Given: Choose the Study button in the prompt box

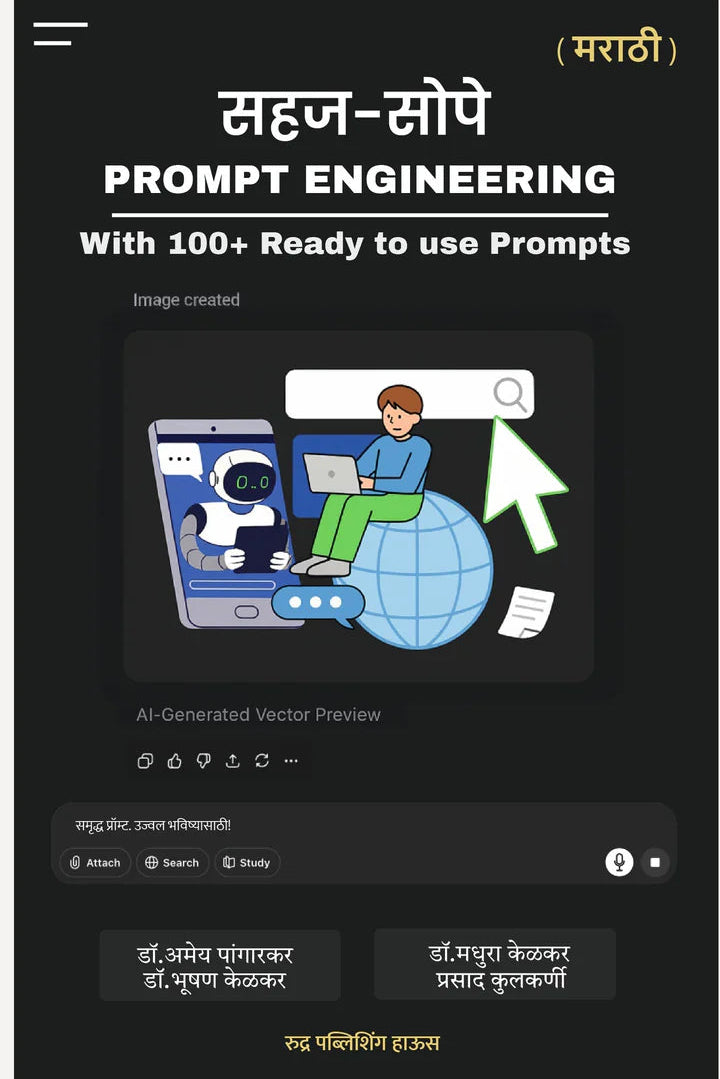Looking at the screenshot, I should [x=247, y=862].
